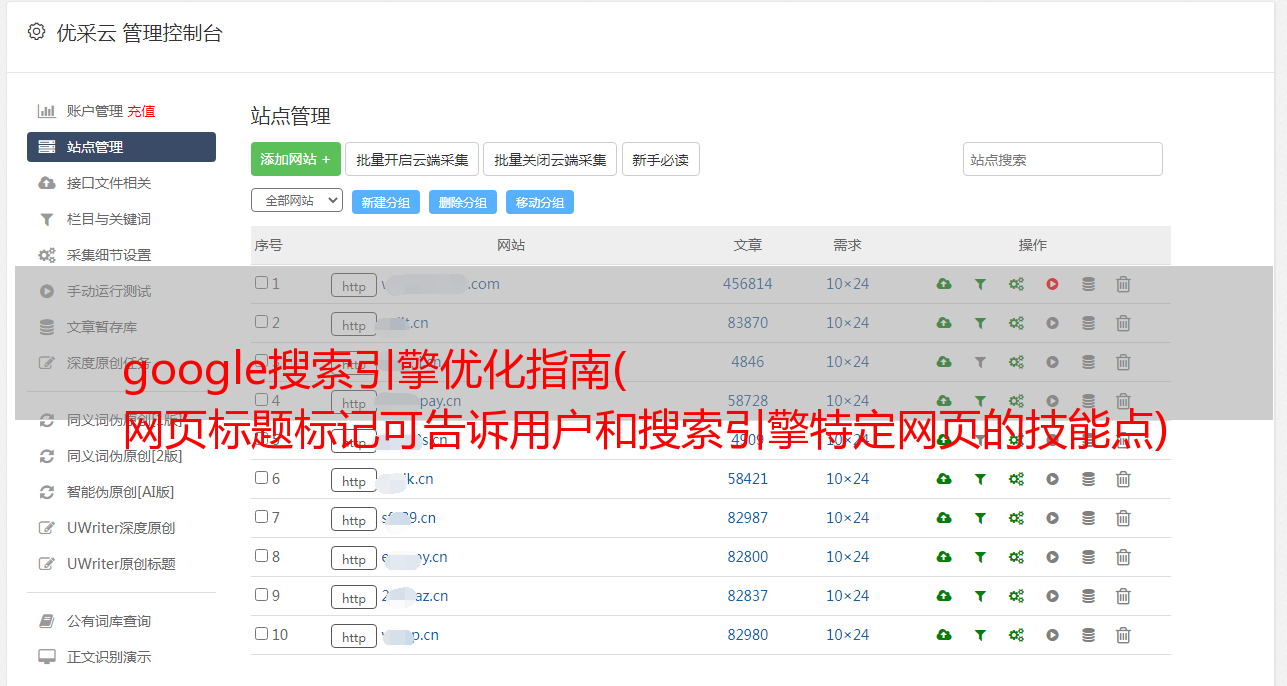
Task: Open UWriter深度原创 in the sidebar
Action: click(121, 528)
